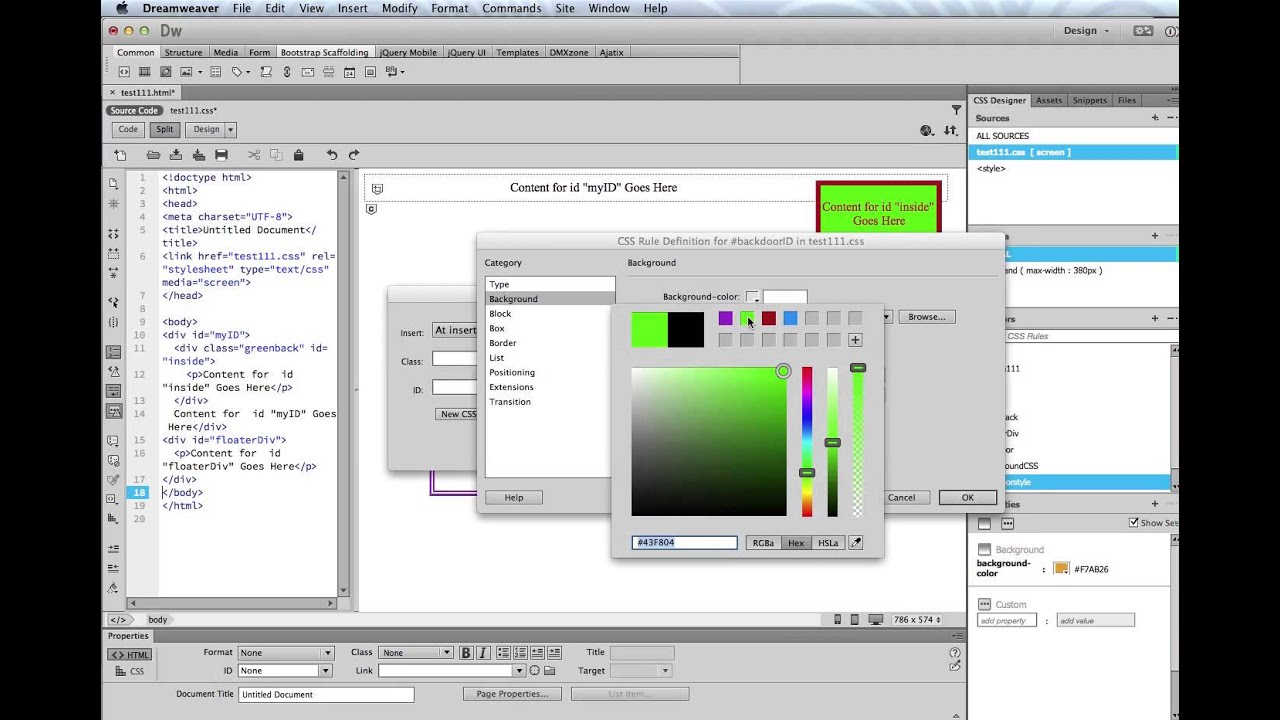This screenshot has height=720, width=1280.
Task: Open the Design workspace switcher dropdown
Action: click(x=1085, y=31)
